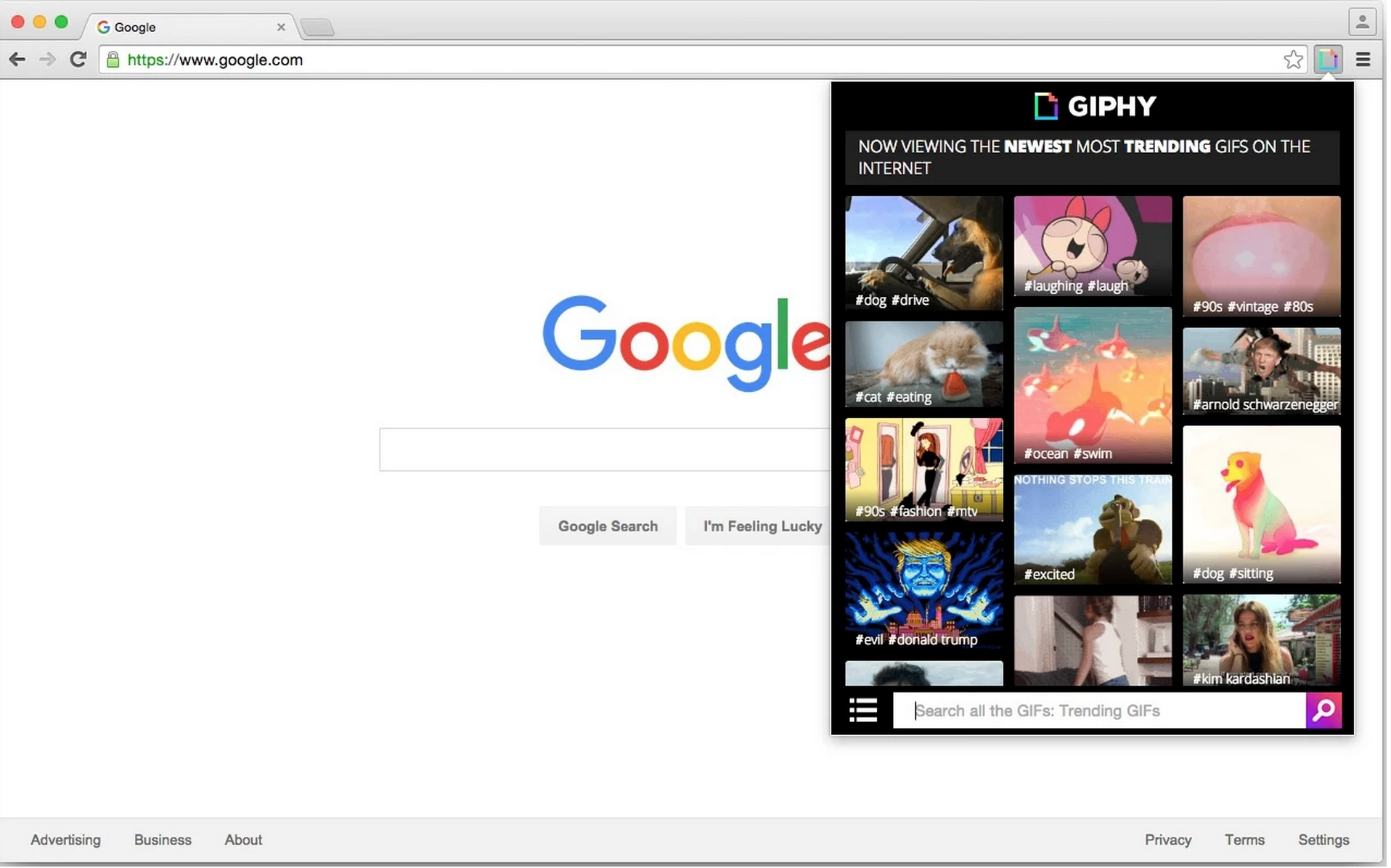The height and width of the screenshot is (868, 1391).
Task: Click the browser forward arrow
Action: pyautogui.click(x=47, y=60)
